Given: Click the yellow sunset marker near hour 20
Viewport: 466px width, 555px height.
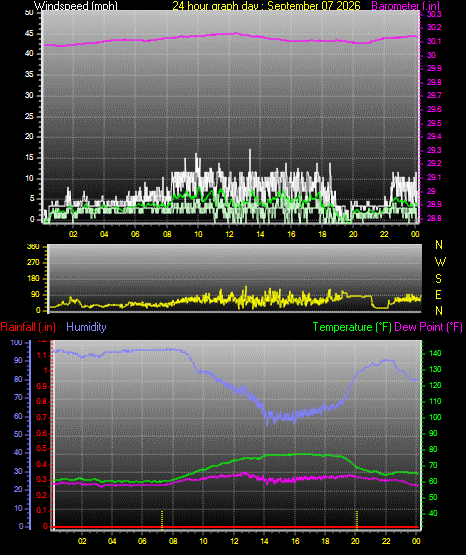Looking at the screenshot, I should (x=357, y=520).
